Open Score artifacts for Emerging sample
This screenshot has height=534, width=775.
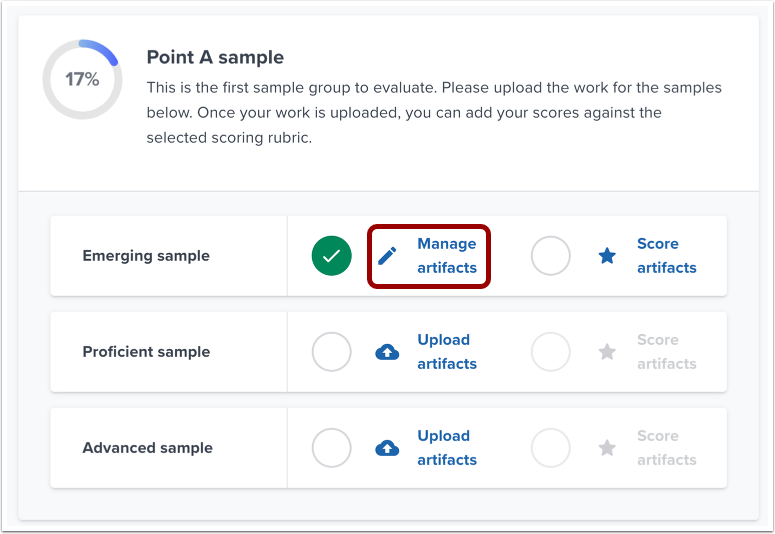(x=666, y=256)
